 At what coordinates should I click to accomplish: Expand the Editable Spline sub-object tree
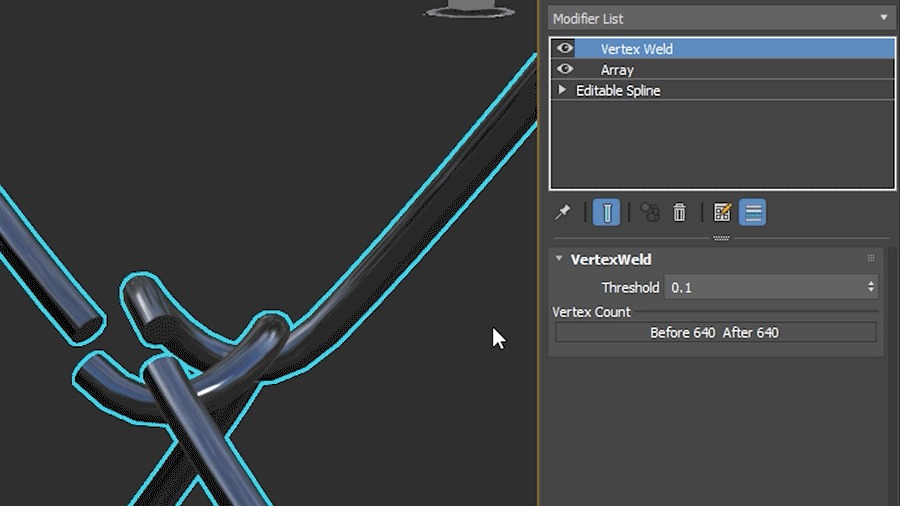tap(562, 90)
